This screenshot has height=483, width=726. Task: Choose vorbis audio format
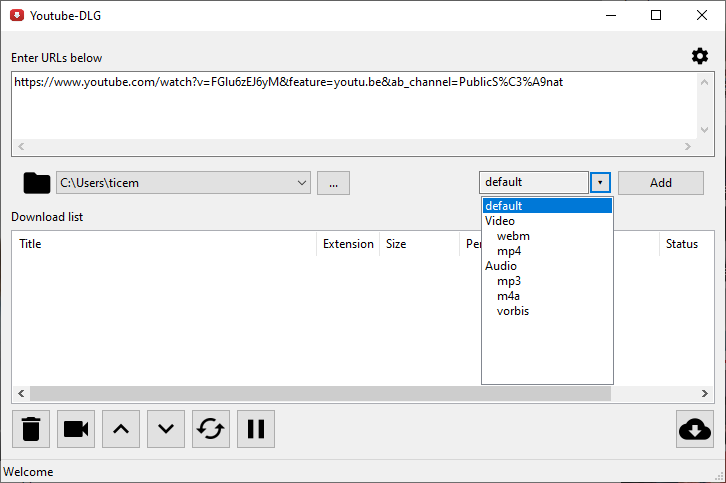[513, 311]
